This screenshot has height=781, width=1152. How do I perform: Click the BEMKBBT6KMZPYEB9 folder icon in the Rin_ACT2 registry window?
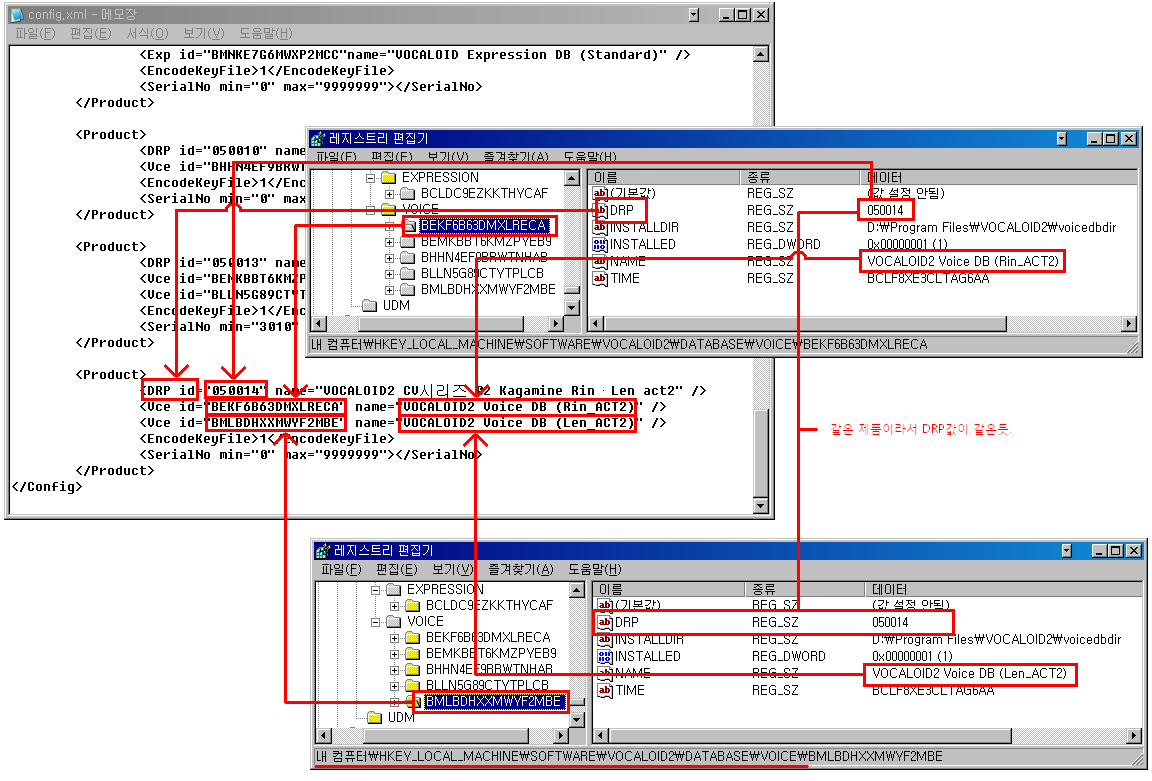click(408, 242)
